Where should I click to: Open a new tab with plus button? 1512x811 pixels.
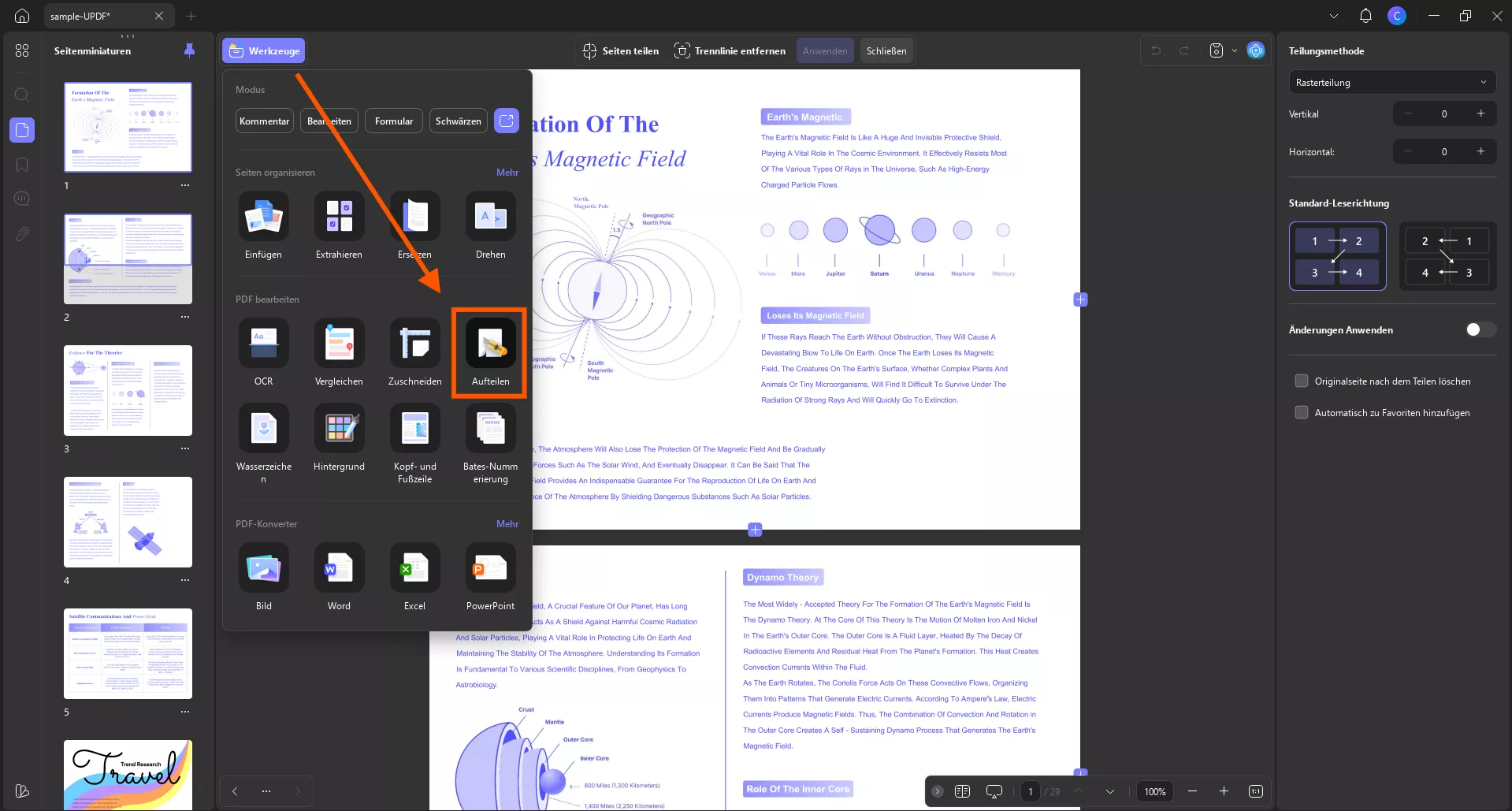[x=191, y=16]
